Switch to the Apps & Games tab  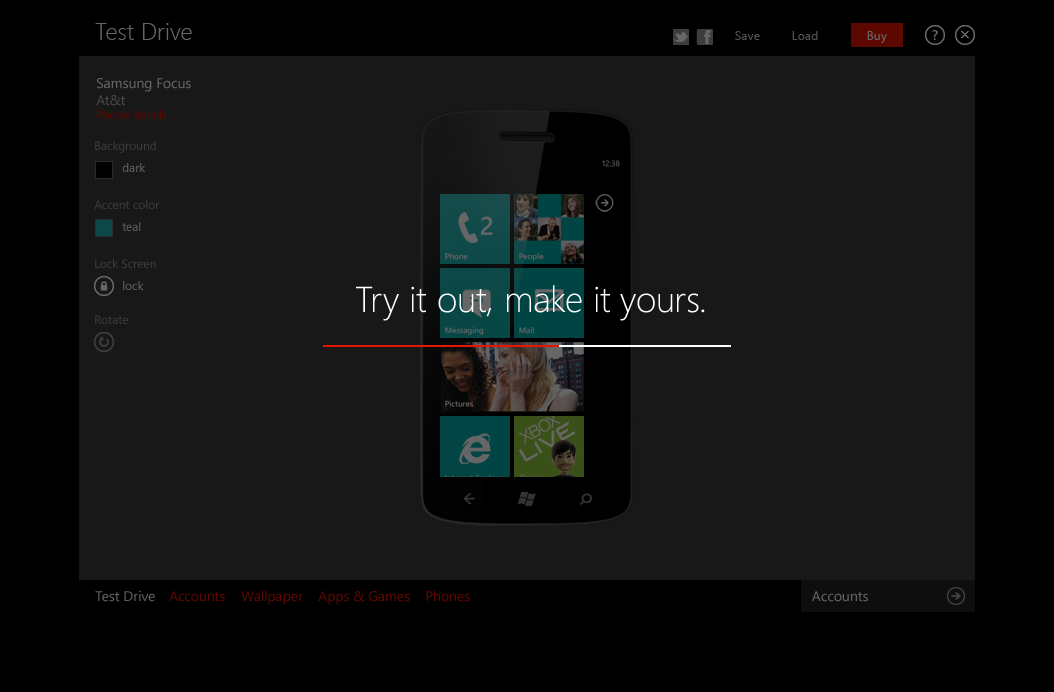pyautogui.click(x=364, y=597)
